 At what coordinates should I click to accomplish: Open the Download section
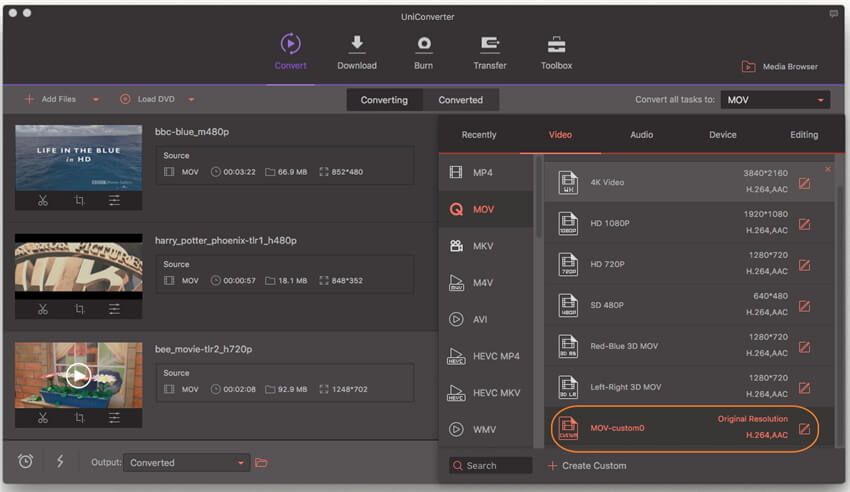357,52
